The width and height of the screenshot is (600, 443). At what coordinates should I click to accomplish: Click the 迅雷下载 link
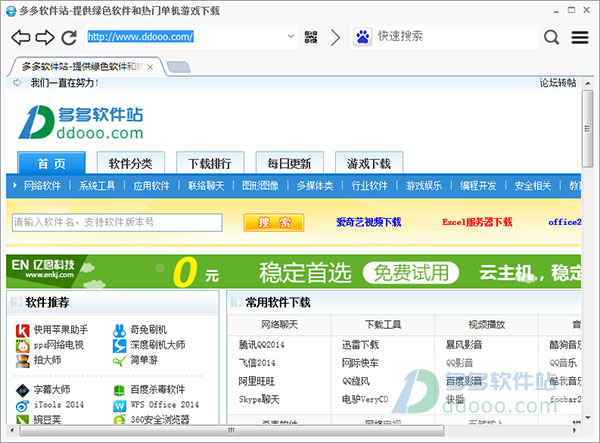(360, 345)
